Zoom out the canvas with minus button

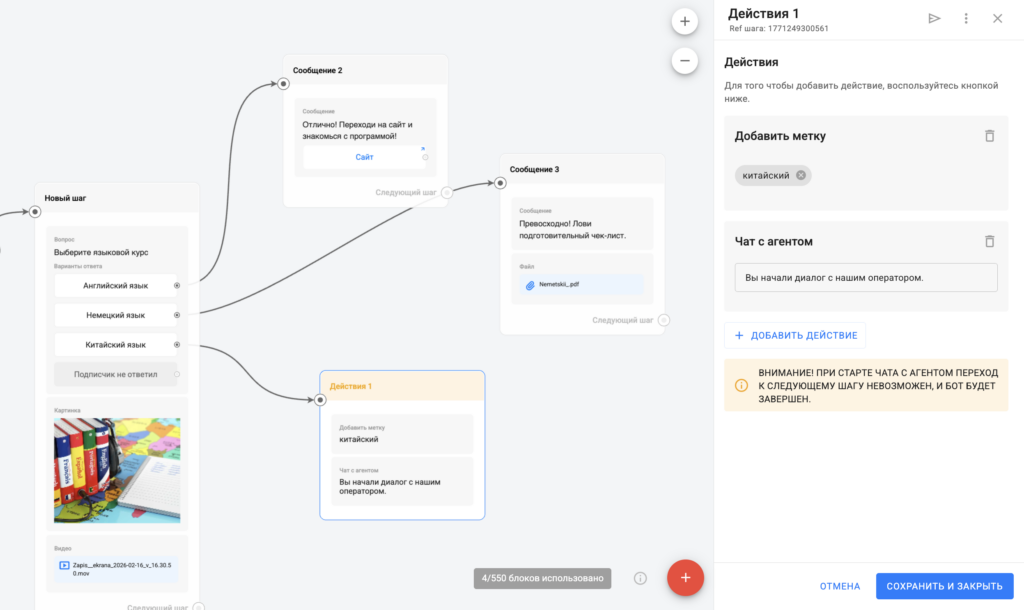pos(685,61)
